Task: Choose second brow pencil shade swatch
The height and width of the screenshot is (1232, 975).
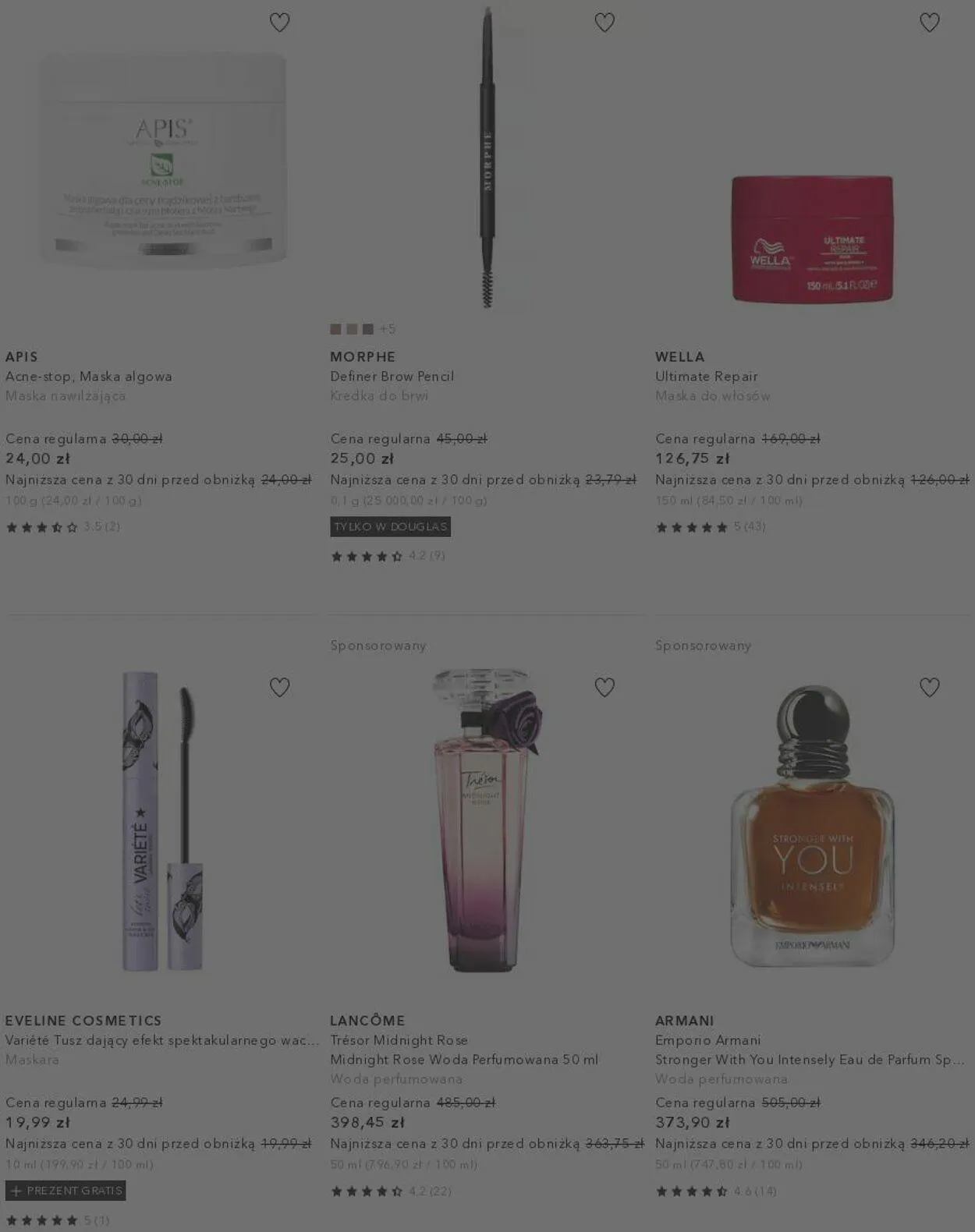Action: click(352, 329)
